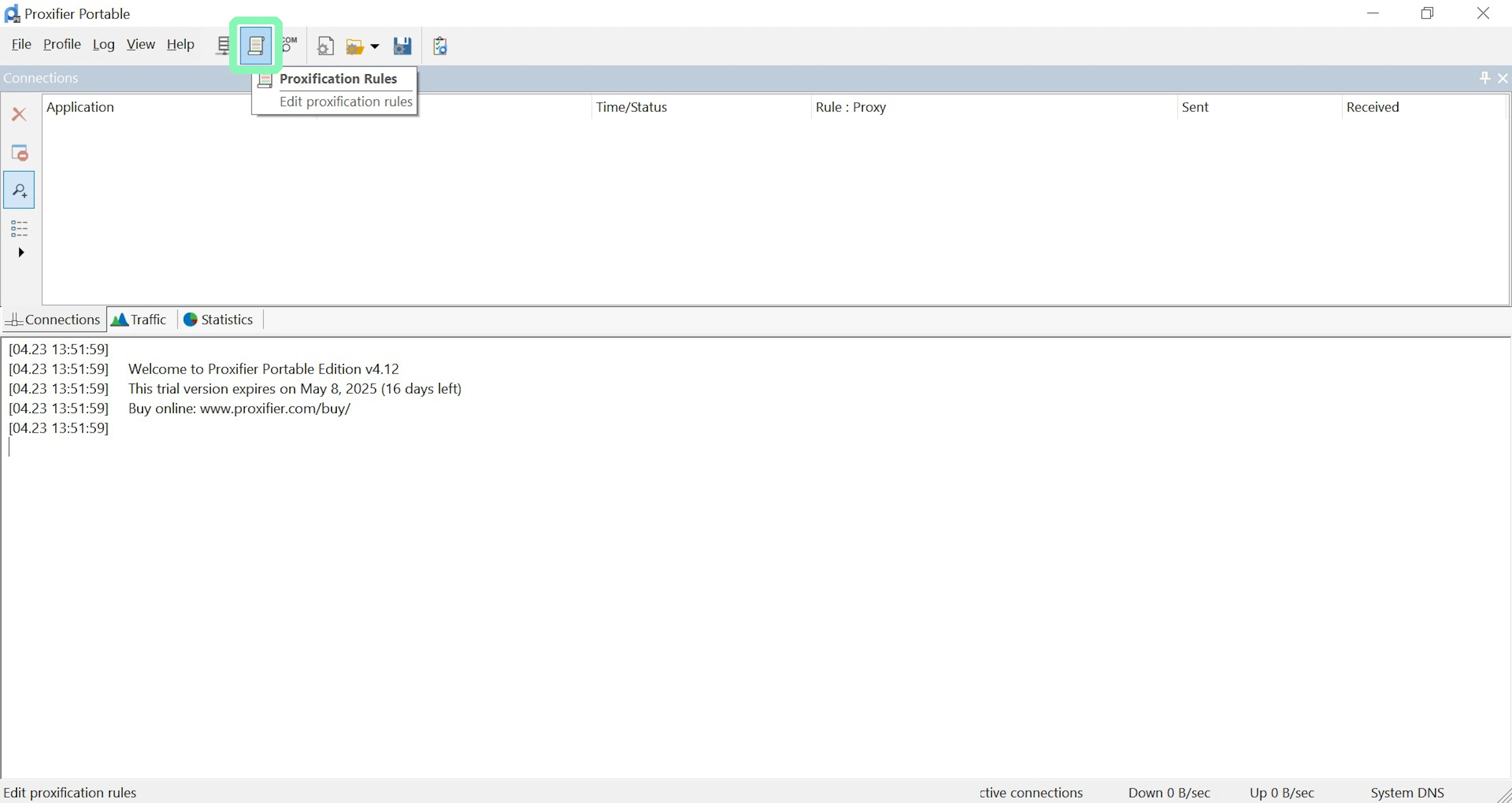The image size is (1512, 803).
Task: Close the Proxifier Portable window
Action: point(1483,13)
